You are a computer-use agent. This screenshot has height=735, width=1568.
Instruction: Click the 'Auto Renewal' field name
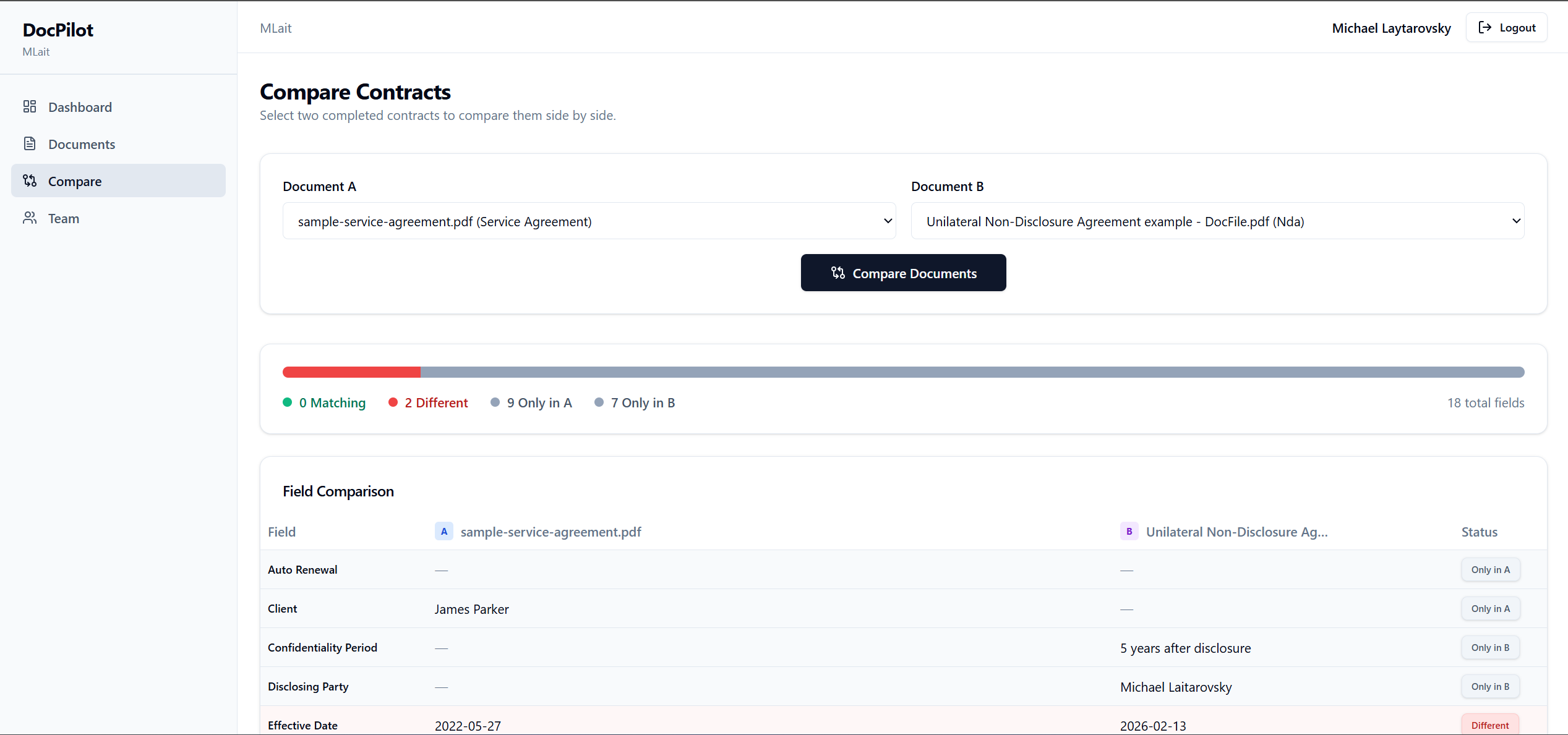tap(302, 570)
